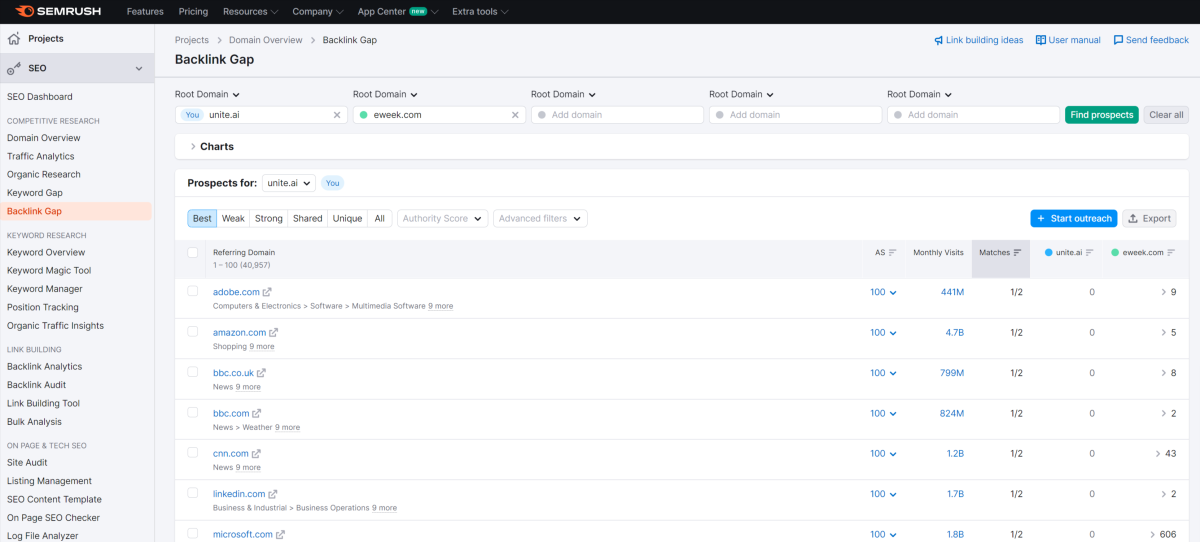
Task: Open amazon.com external link icon
Action: 274,333
